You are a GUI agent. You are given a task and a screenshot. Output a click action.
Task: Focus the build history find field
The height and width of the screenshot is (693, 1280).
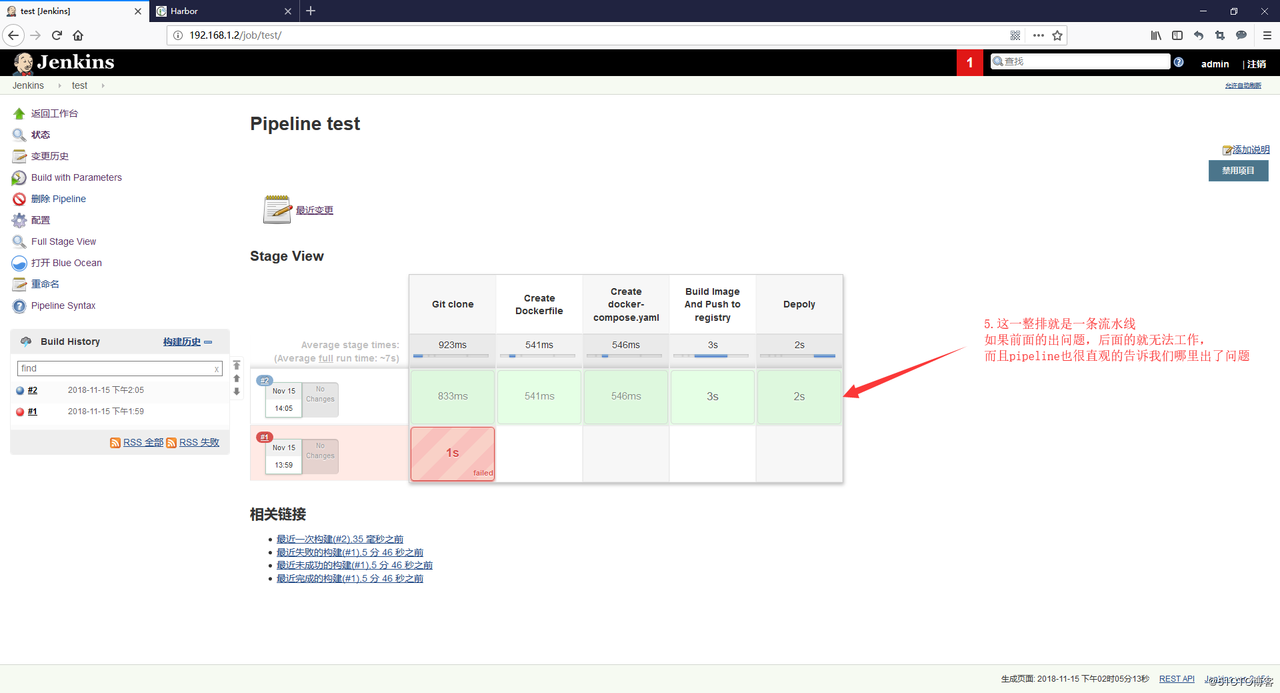(120, 368)
